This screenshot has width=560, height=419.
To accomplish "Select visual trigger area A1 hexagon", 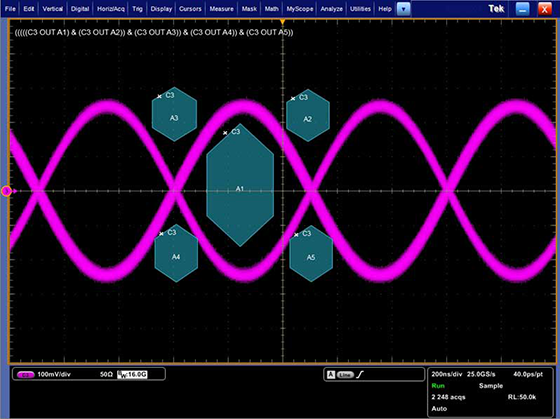I will coord(240,185).
